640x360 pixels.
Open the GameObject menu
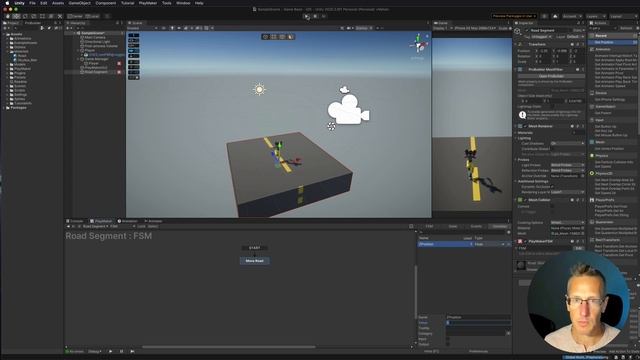click(x=80, y=3)
